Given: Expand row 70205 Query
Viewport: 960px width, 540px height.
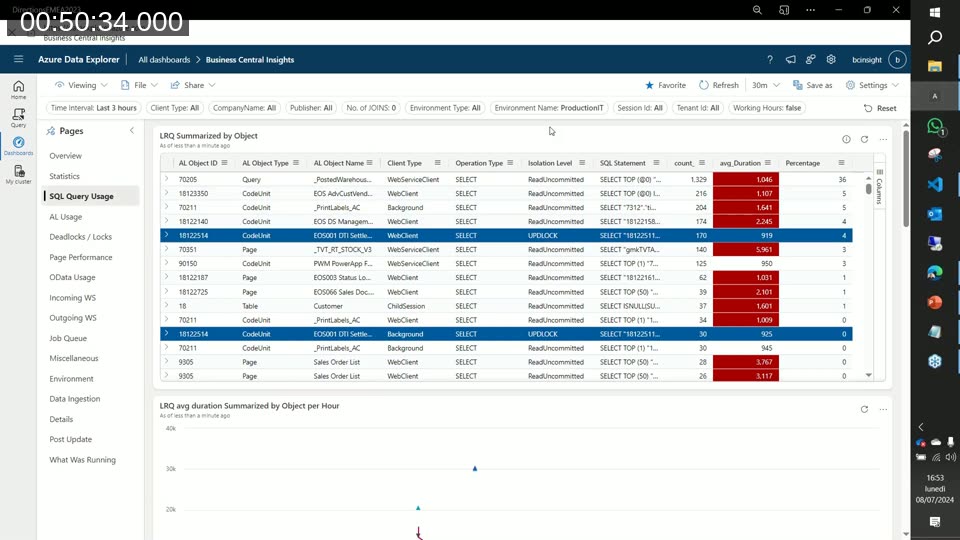Looking at the screenshot, I should (167, 179).
